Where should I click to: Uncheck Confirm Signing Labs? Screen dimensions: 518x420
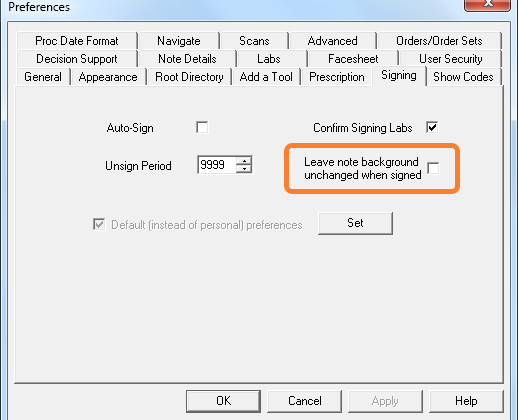click(432, 127)
